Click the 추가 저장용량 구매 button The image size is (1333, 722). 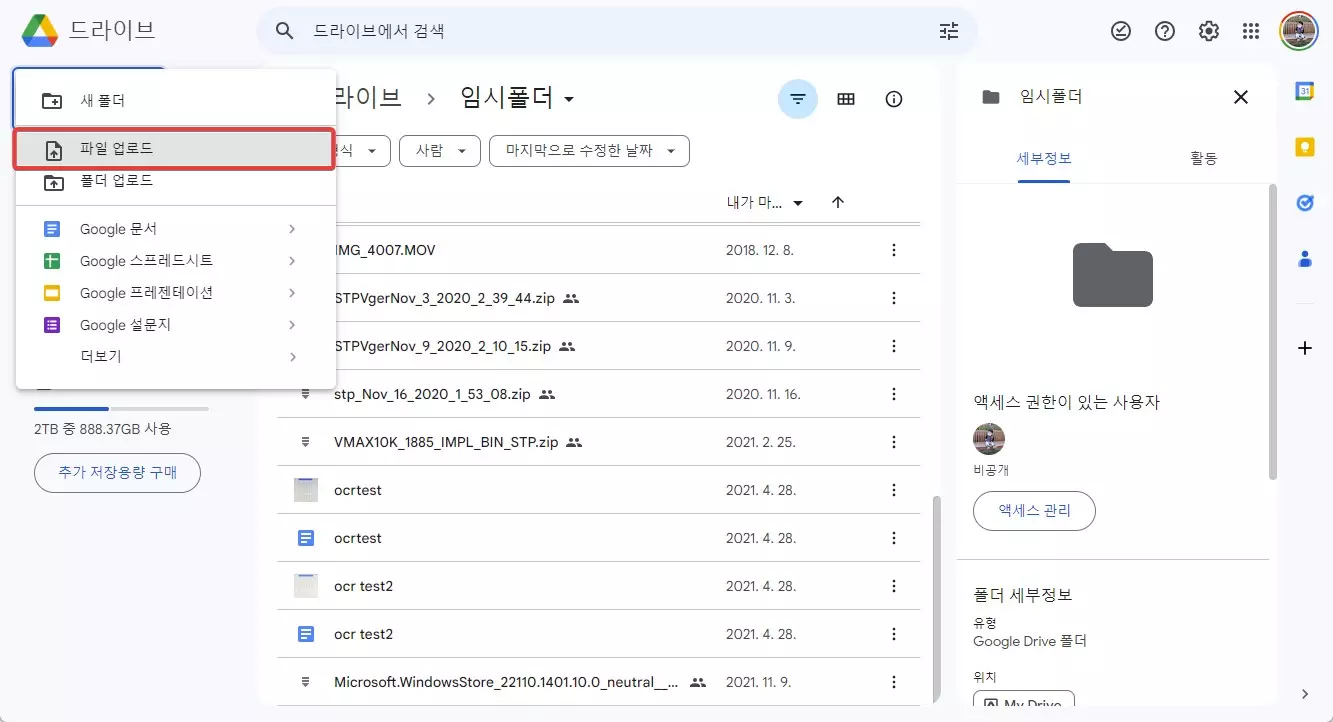click(x=117, y=472)
